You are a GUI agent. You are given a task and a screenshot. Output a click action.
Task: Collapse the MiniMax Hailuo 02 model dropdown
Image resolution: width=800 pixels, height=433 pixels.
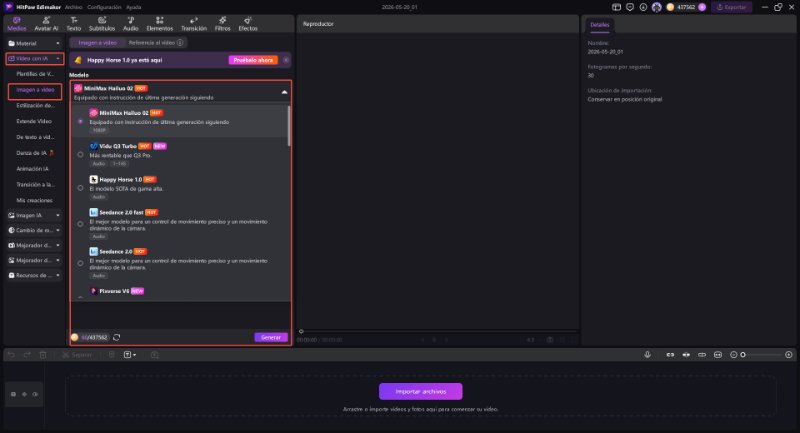click(284, 92)
